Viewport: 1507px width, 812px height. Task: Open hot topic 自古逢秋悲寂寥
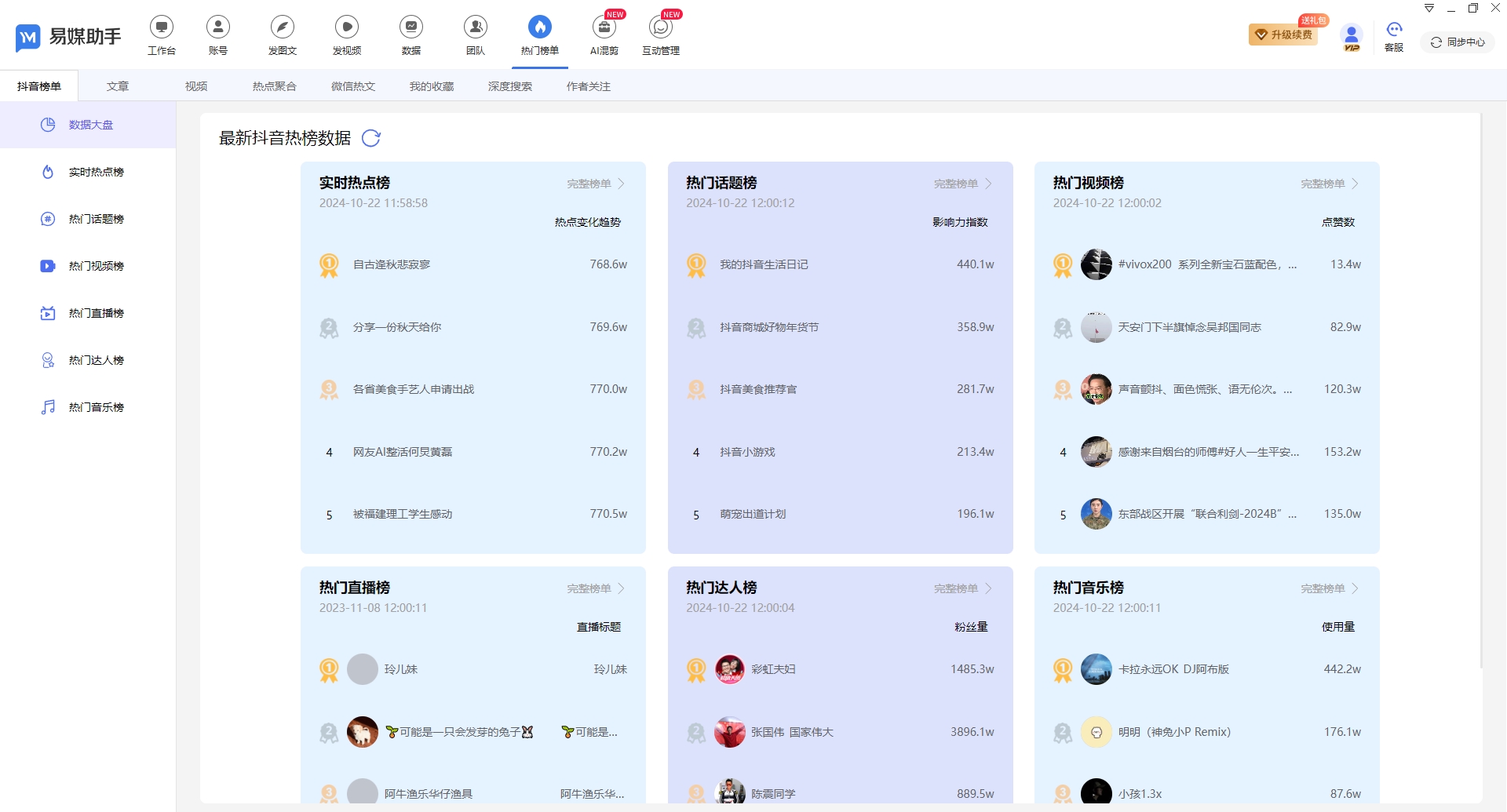pyautogui.click(x=392, y=265)
